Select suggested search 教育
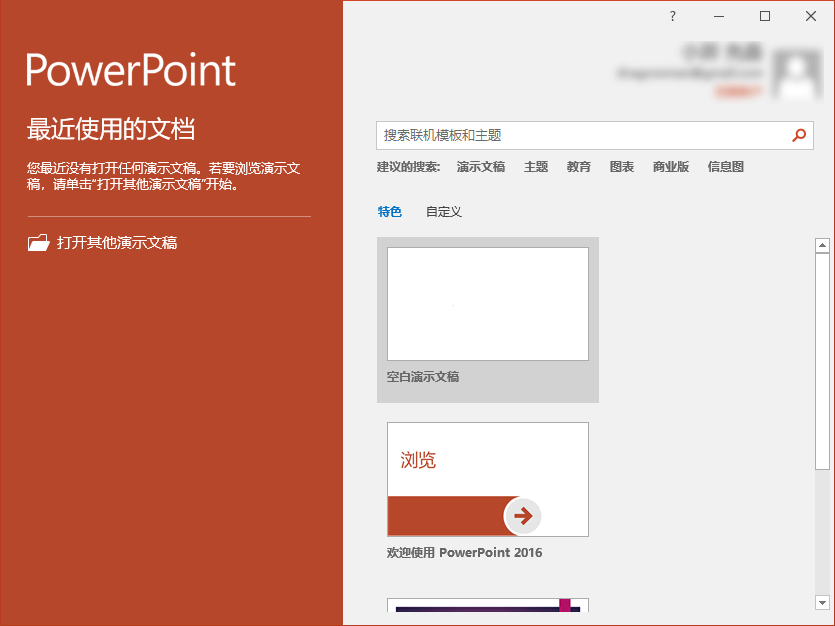The width and height of the screenshot is (835, 626). click(x=579, y=167)
